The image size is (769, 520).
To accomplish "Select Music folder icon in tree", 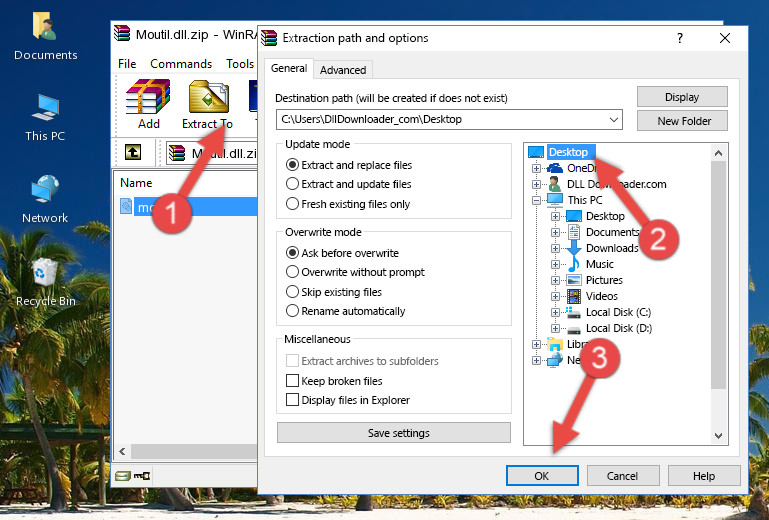I will pos(574,264).
